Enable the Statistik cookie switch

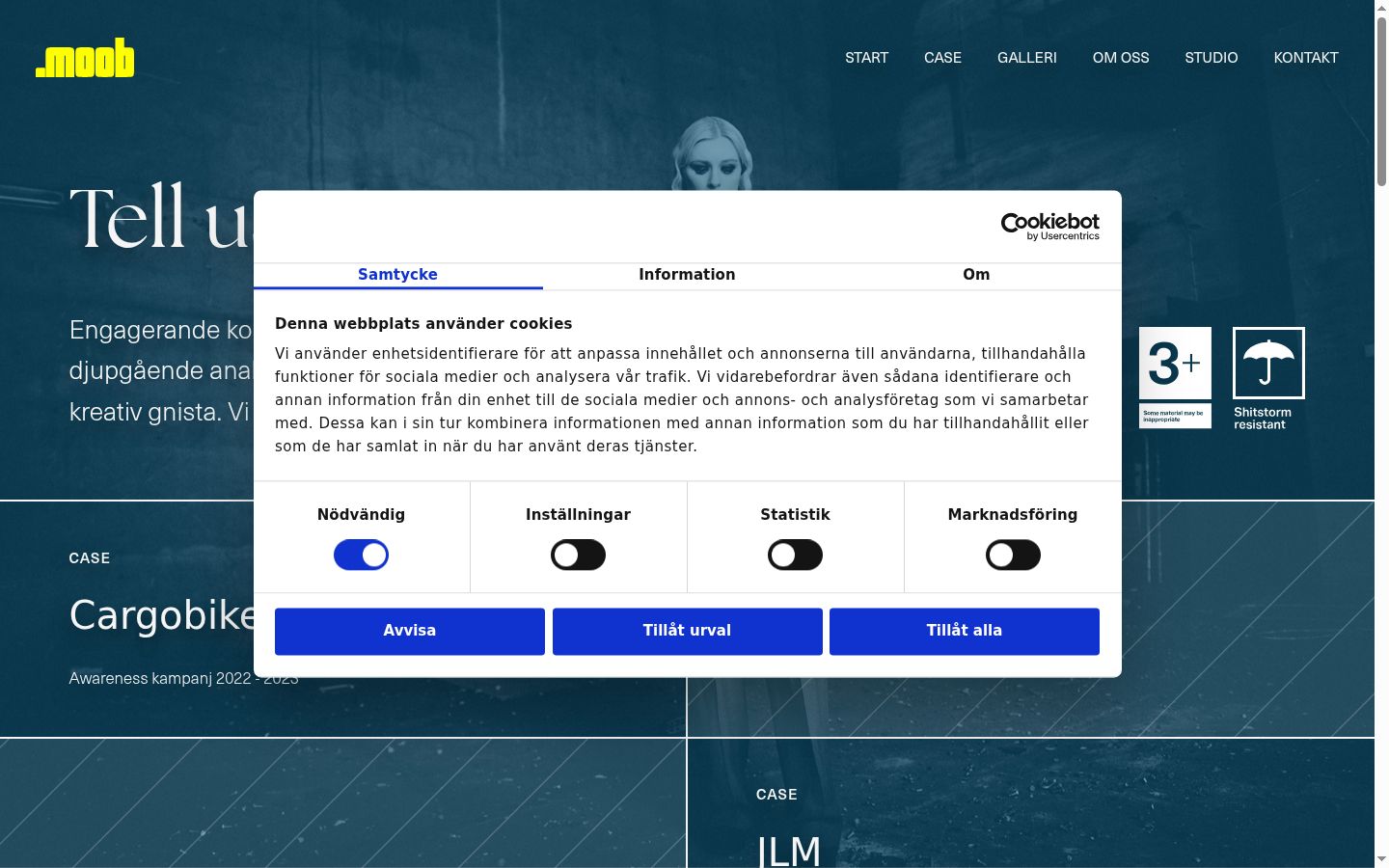(795, 555)
